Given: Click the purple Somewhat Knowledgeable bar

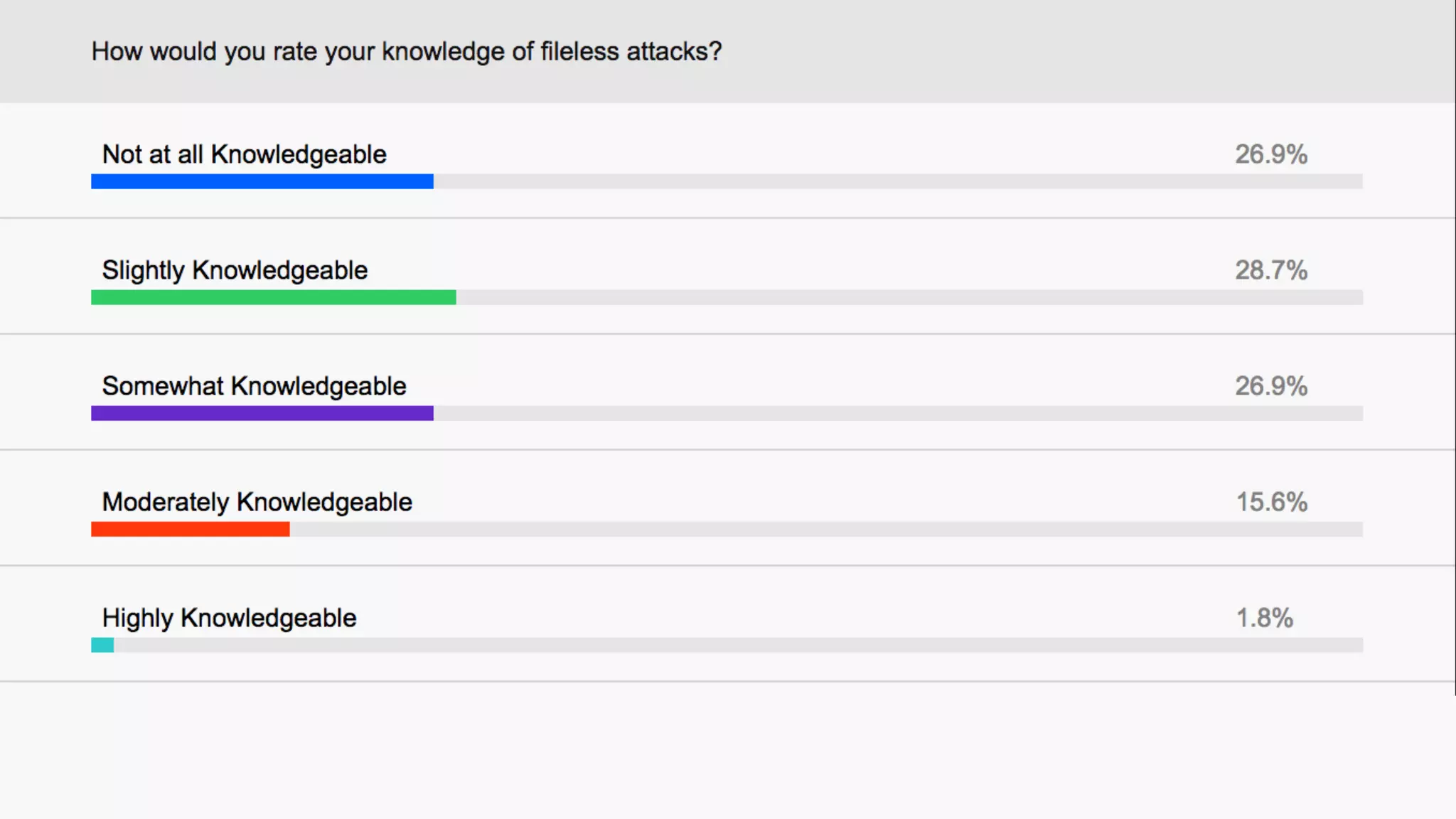Looking at the screenshot, I should pyautogui.click(x=262, y=413).
